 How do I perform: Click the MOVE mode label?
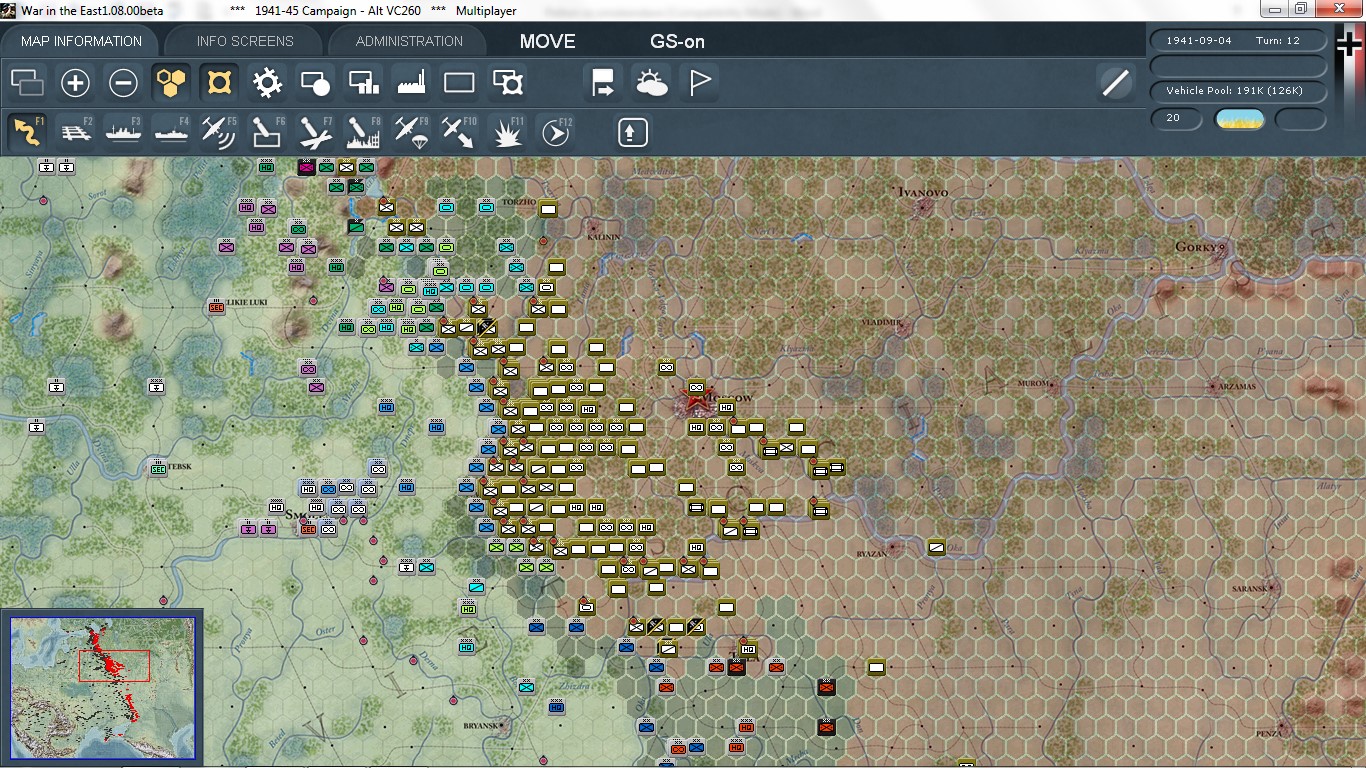(x=548, y=41)
